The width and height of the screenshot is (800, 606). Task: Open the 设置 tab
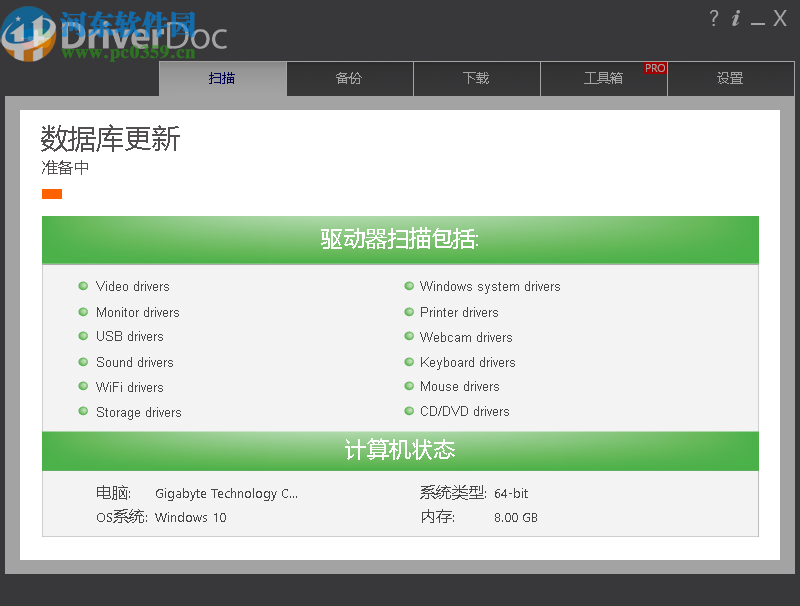click(731, 78)
